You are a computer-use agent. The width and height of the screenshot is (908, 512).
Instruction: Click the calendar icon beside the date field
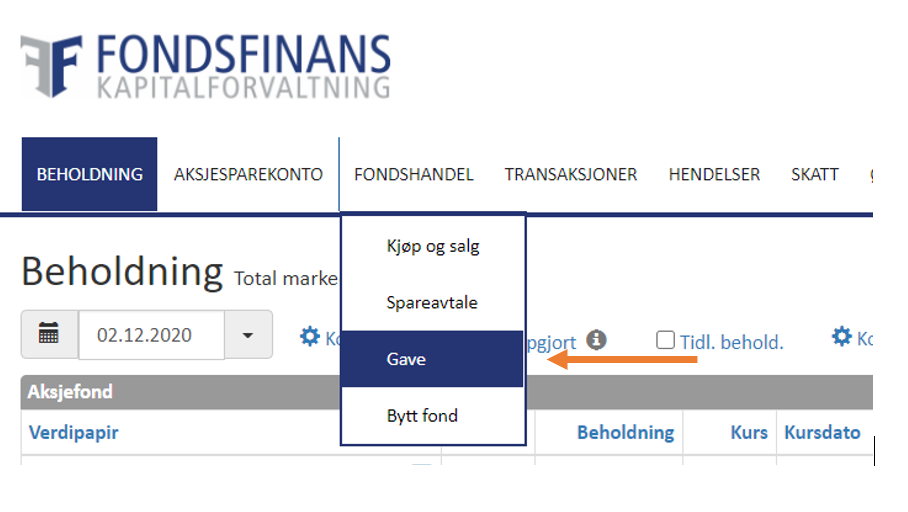click(x=49, y=334)
